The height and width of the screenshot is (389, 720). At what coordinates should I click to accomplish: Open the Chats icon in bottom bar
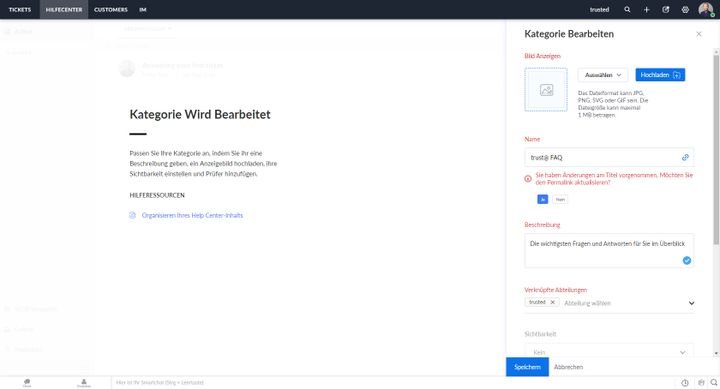[x=27, y=383]
